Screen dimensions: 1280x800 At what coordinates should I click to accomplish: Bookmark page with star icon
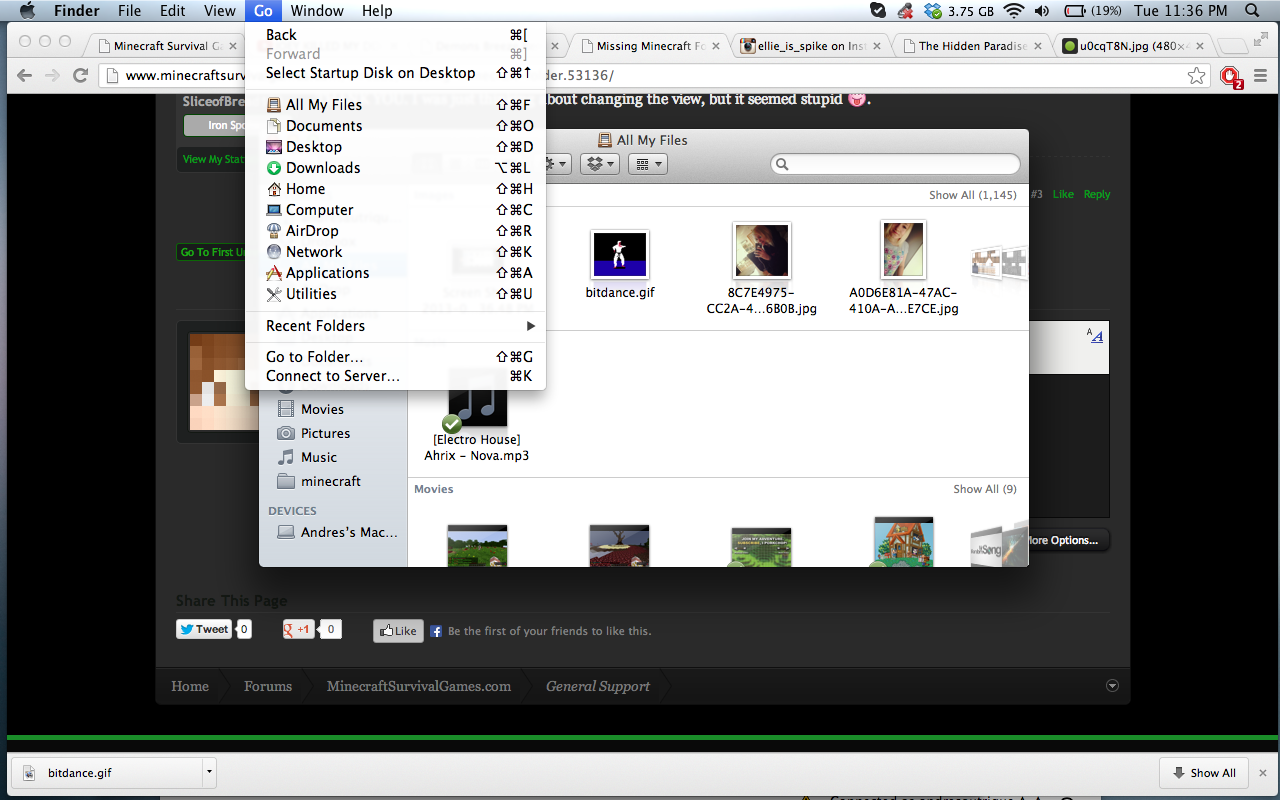1196,76
